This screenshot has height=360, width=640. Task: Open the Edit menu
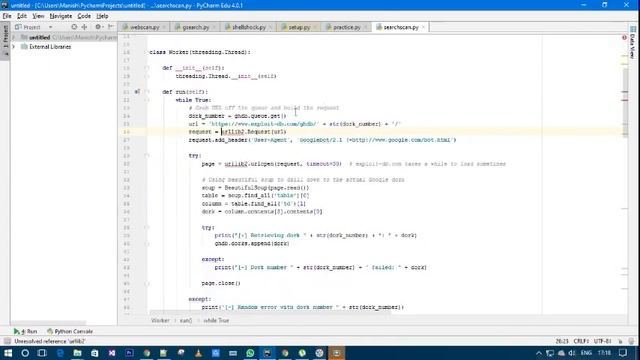22,16
